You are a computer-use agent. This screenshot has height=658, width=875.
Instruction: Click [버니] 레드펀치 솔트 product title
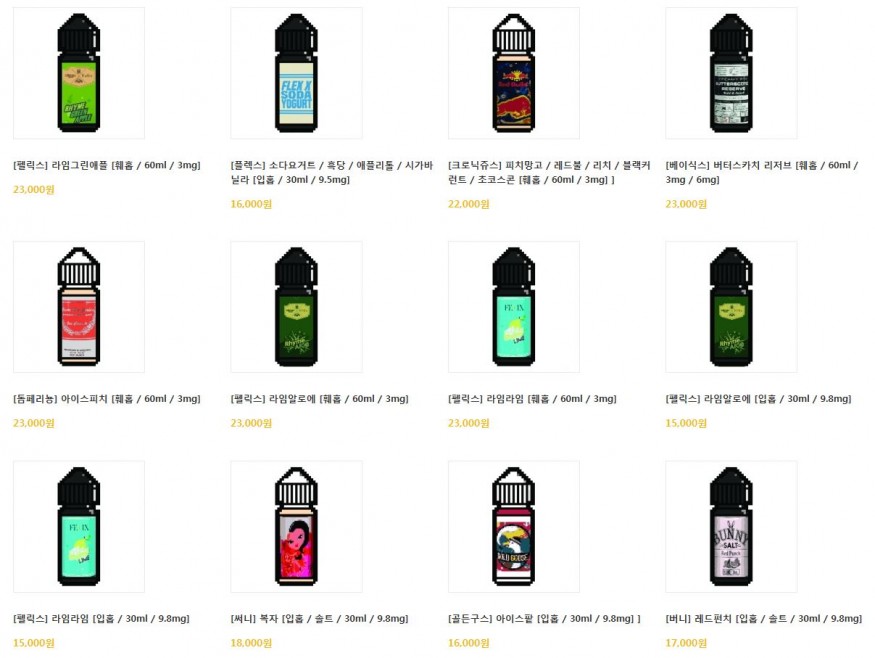coord(764,618)
